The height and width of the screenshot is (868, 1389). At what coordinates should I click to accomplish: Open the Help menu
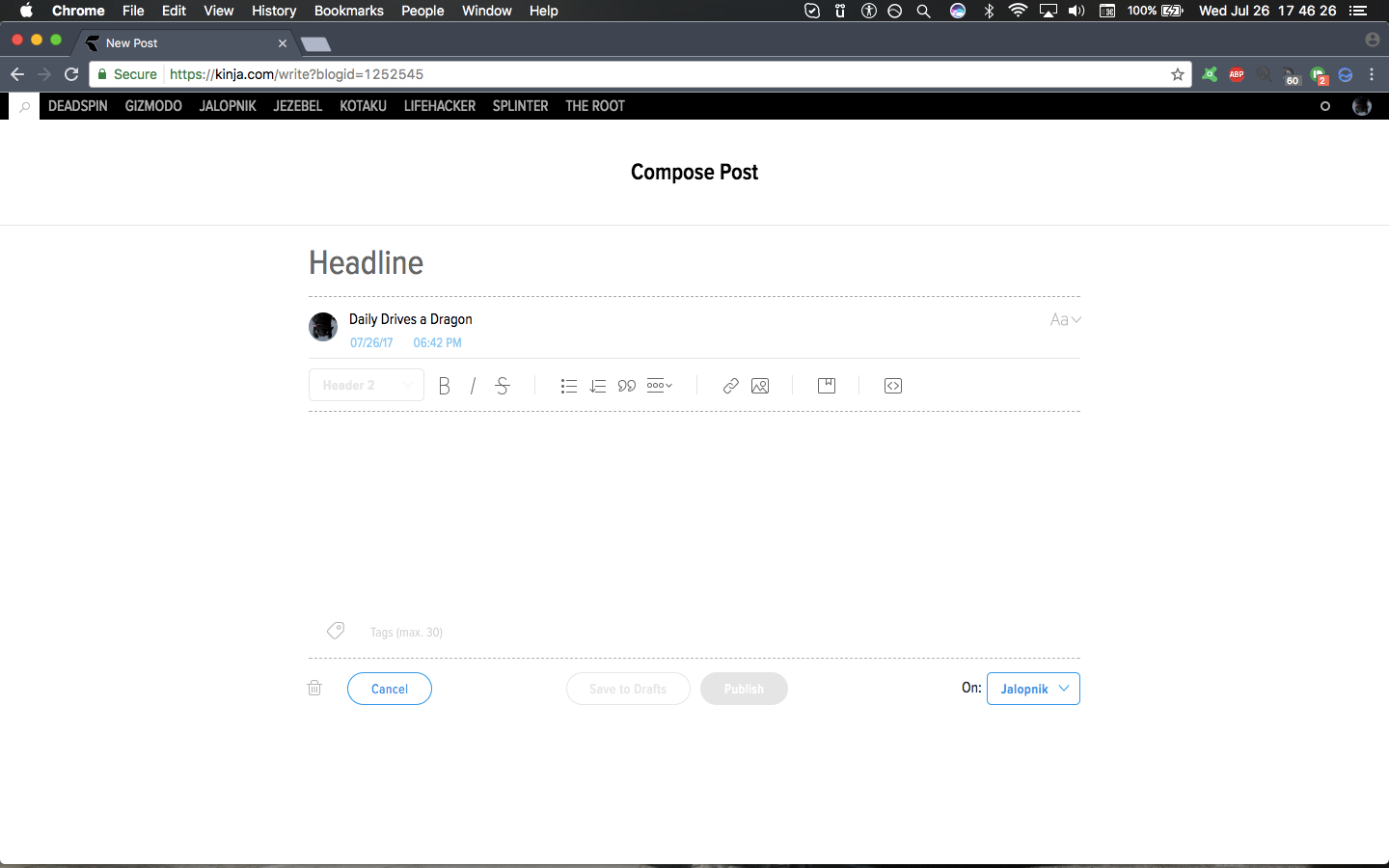(x=543, y=11)
